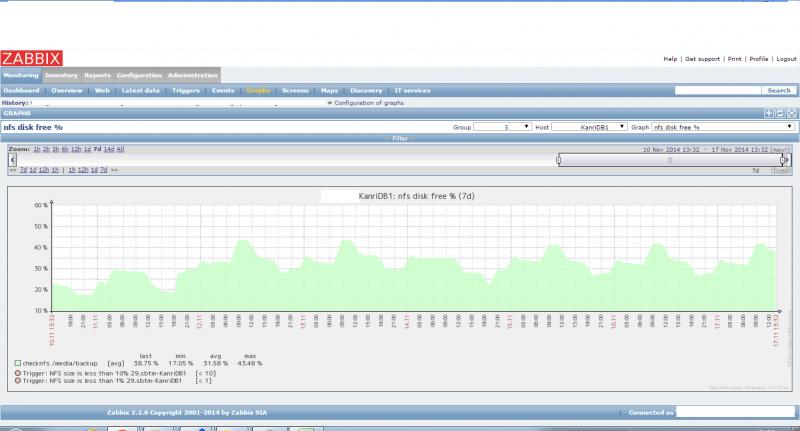Click the fullscreen icon in Graphs header
Image resolution: width=800 pixels, height=431 pixels.
[x=791, y=114]
